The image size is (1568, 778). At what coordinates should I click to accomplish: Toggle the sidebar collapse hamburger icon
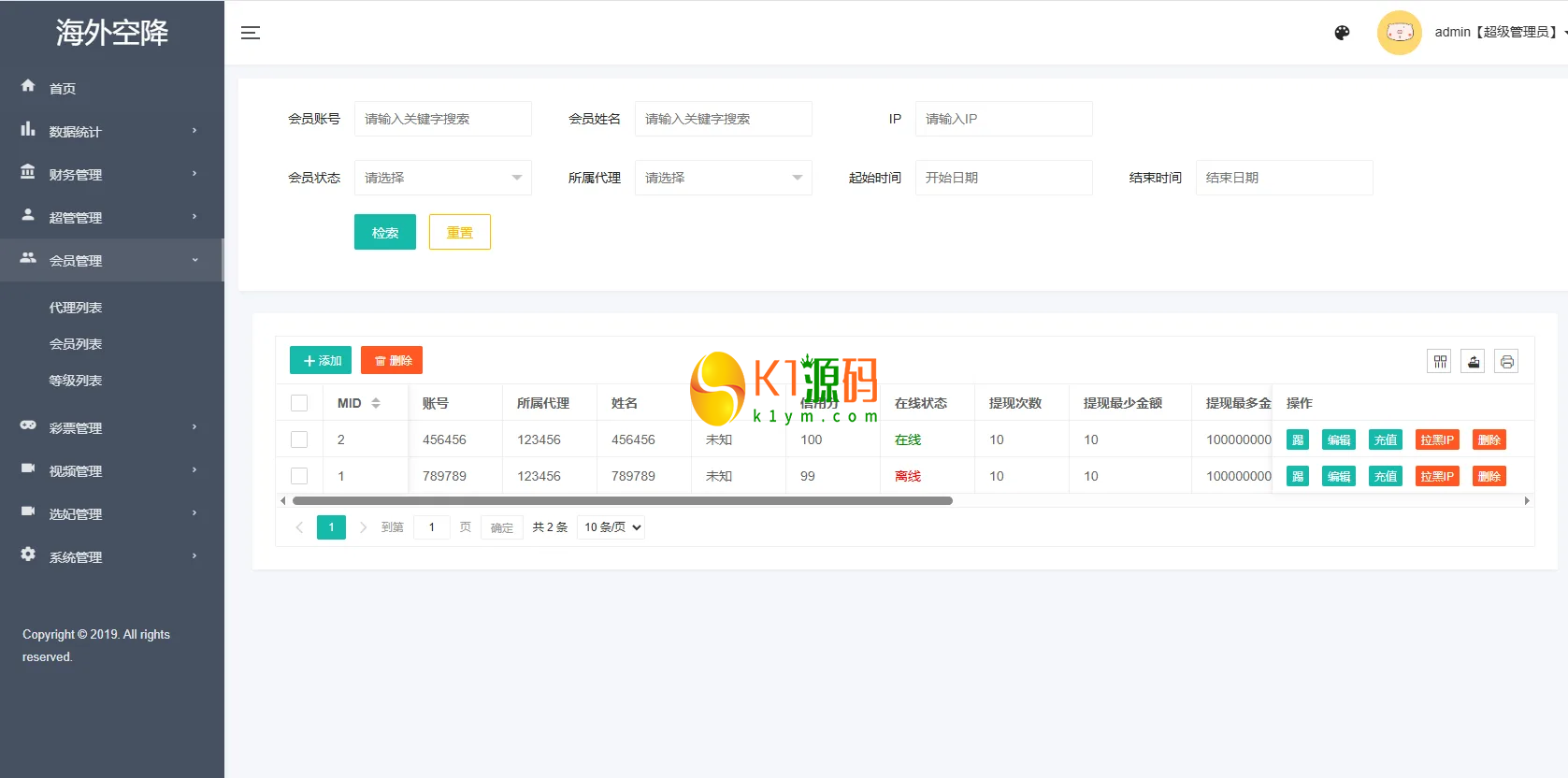point(251,33)
